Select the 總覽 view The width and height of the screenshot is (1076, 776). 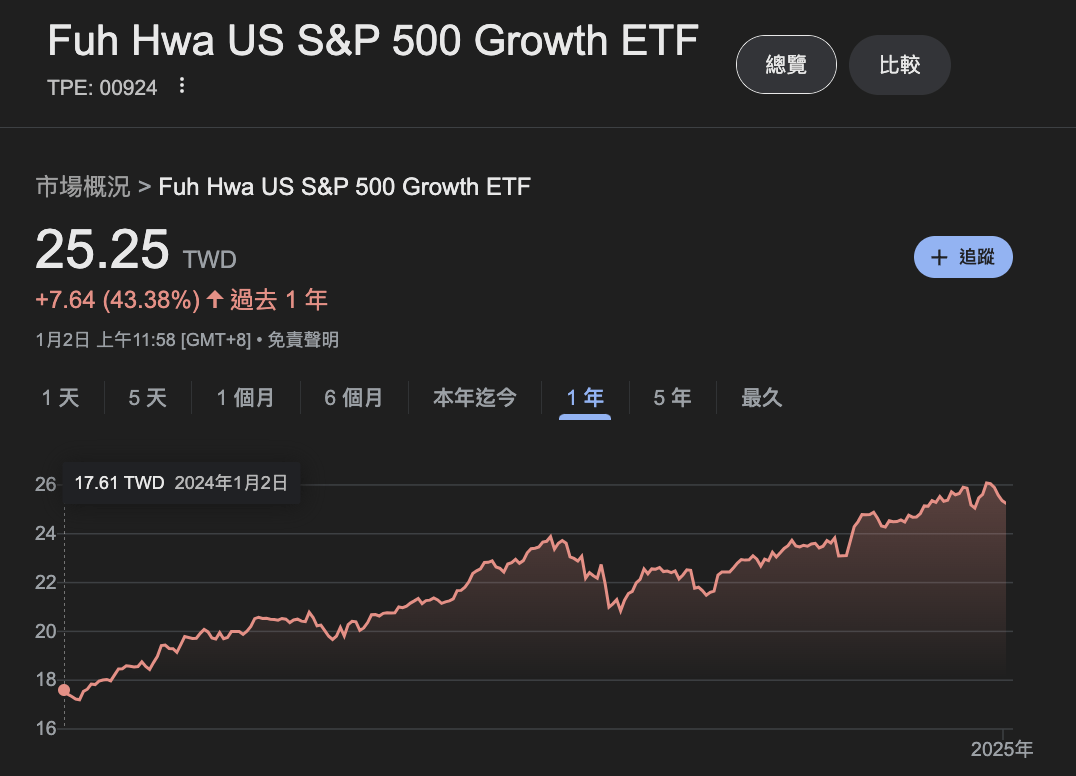tap(786, 64)
